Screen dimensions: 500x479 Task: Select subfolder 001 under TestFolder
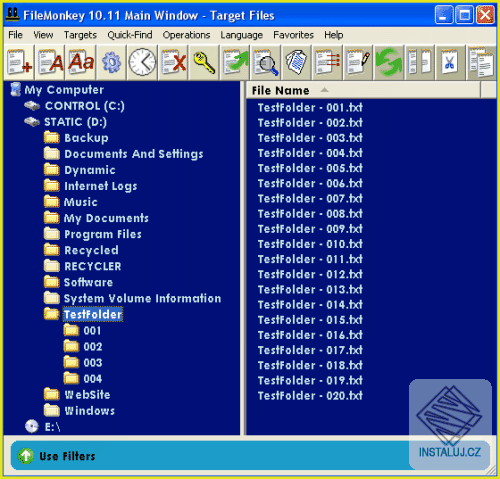pyautogui.click(x=92, y=331)
